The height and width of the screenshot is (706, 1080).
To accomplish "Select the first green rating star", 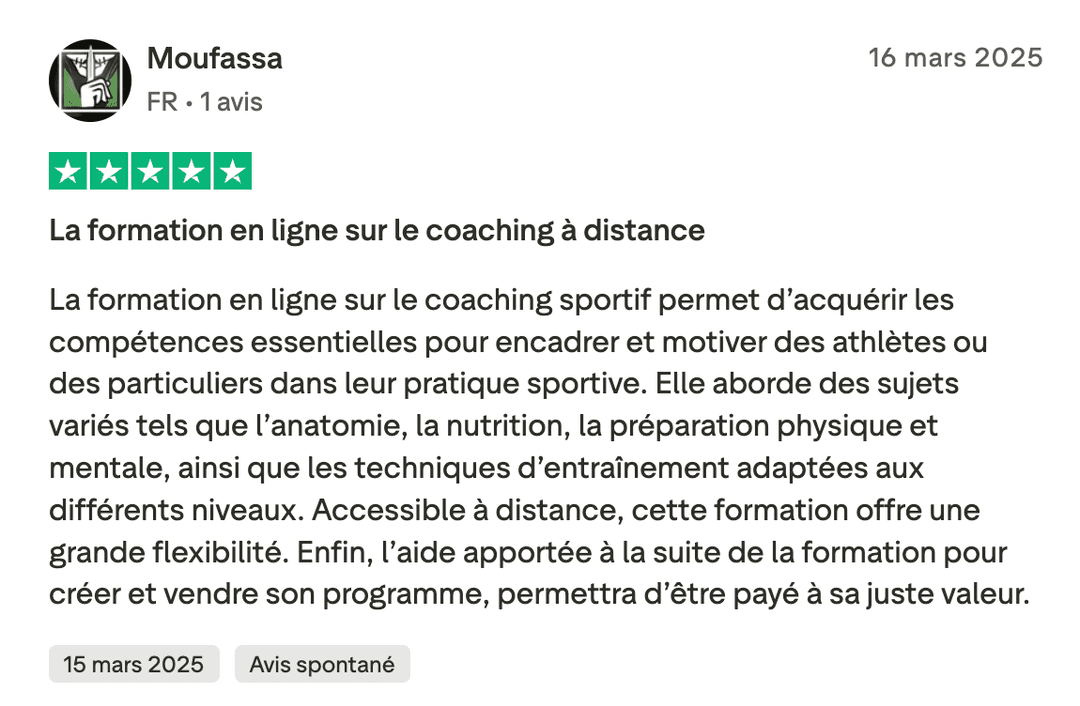I will pyautogui.click(x=67, y=170).
